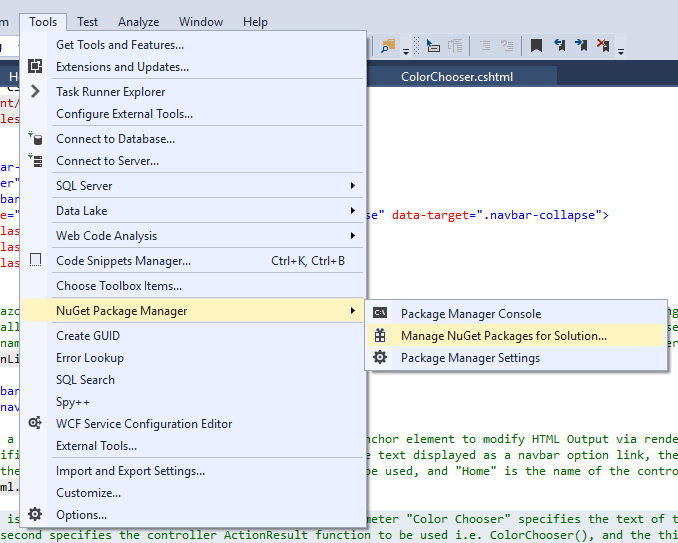Open the Tools menu
The image size is (678, 543).
point(43,22)
